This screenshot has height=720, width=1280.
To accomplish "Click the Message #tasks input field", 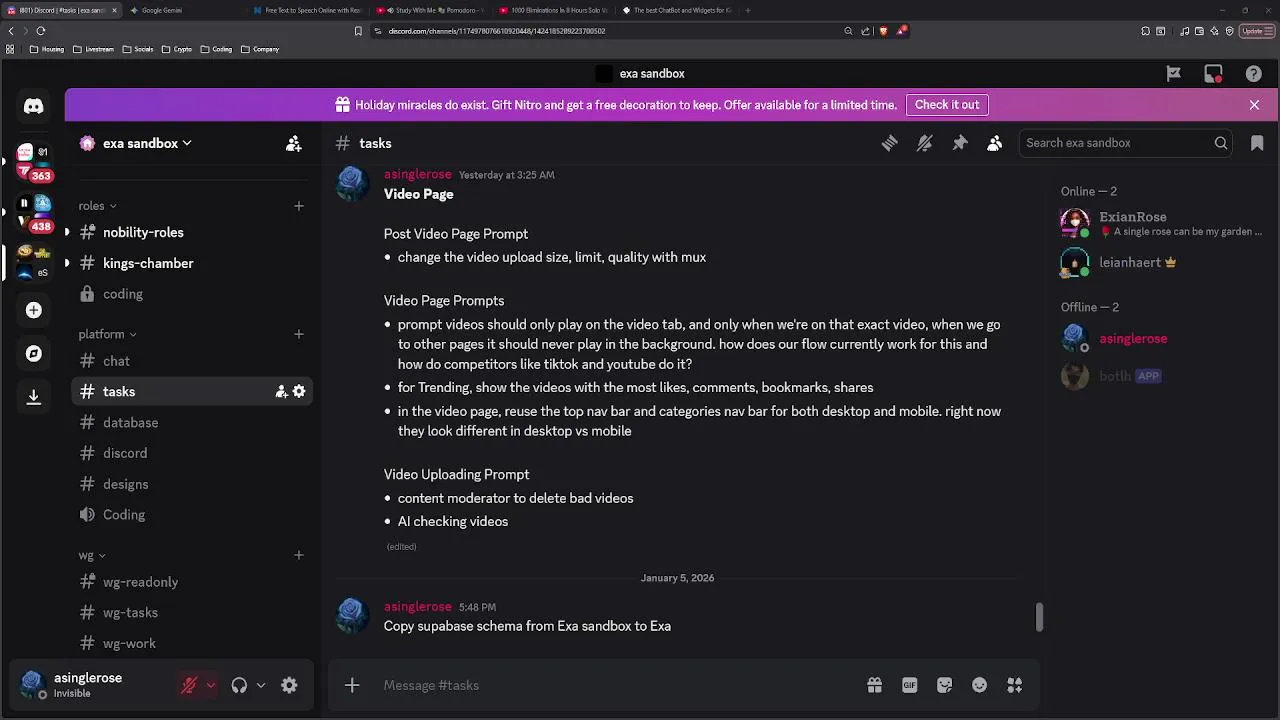I will point(618,685).
